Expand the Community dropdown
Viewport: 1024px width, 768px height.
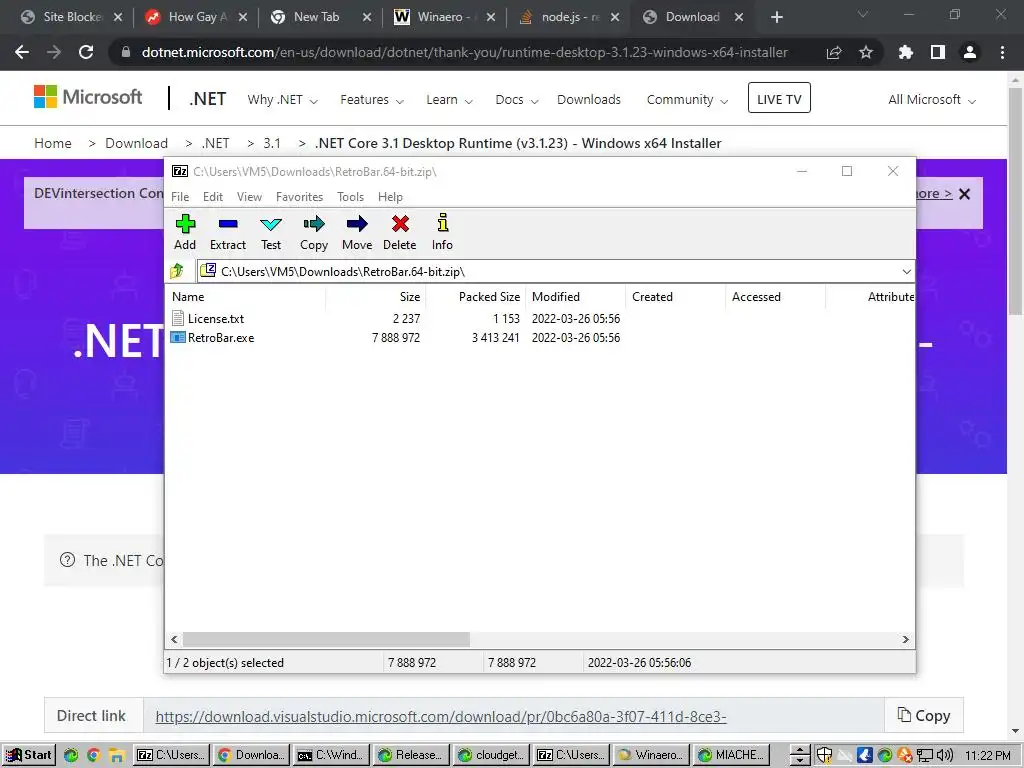(687, 100)
